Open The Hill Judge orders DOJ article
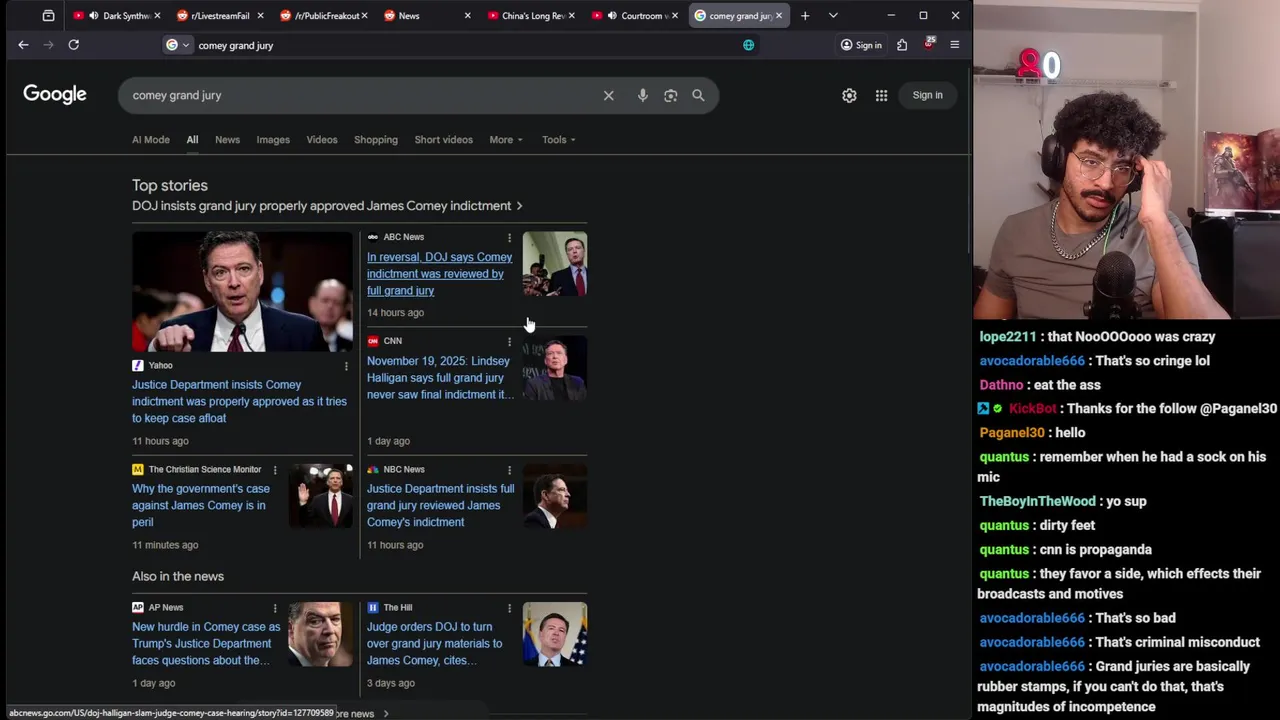 435,643
